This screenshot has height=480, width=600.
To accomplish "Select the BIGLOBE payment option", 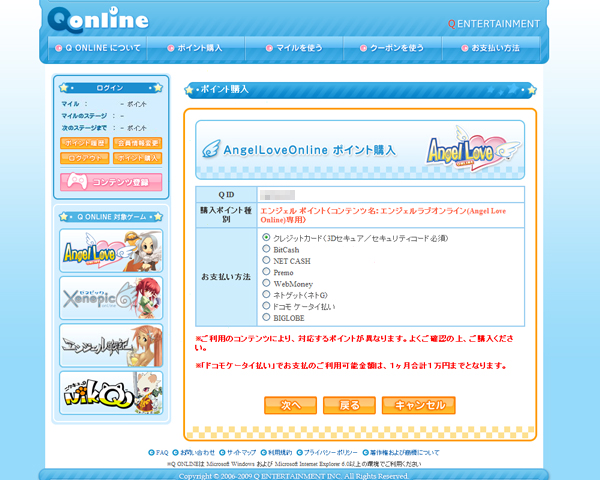I will point(266,317).
